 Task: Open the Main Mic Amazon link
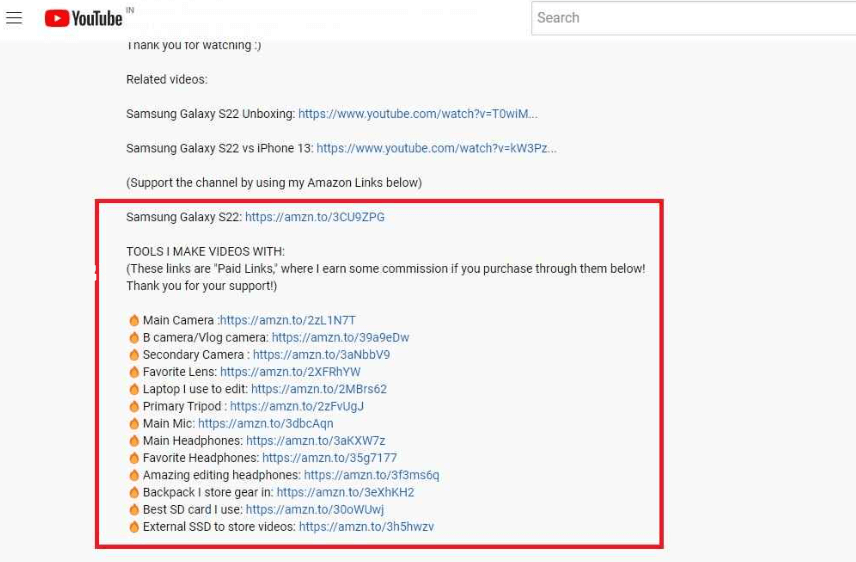click(x=265, y=423)
